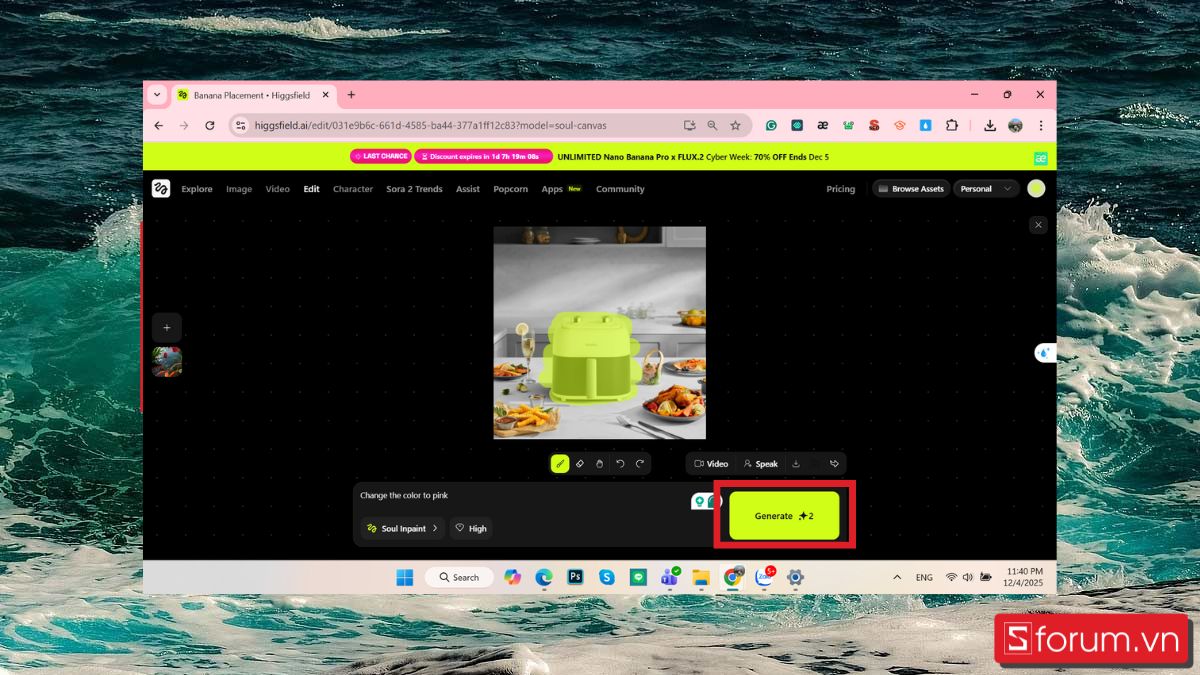The height and width of the screenshot is (675, 1200).
Task: Click the Video button below canvas
Action: (x=710, y=464)
